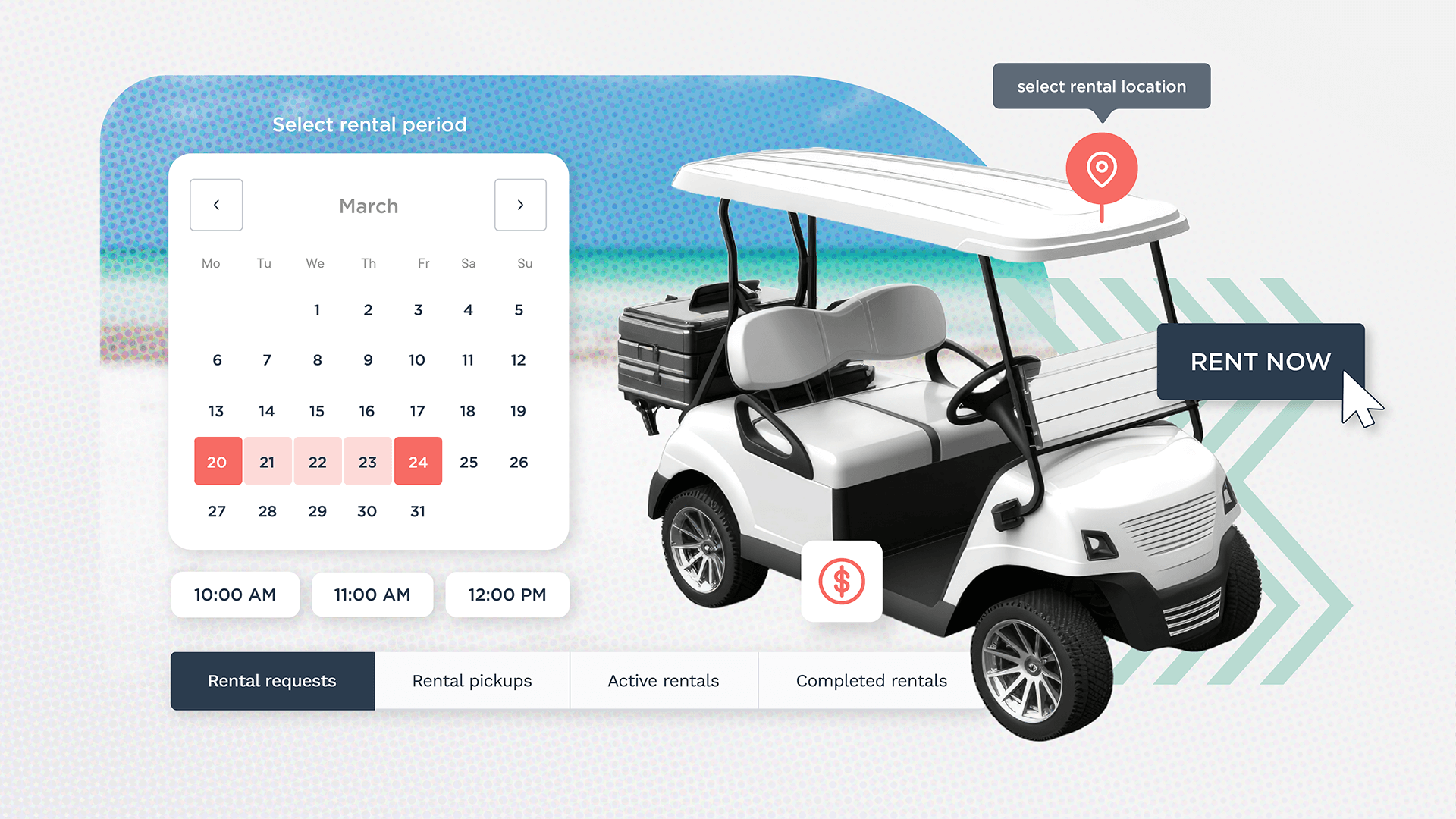Viewport: 1456px width, 819px height.
Task: Click the left arrow to go to previous month
Action: [216, 205]
